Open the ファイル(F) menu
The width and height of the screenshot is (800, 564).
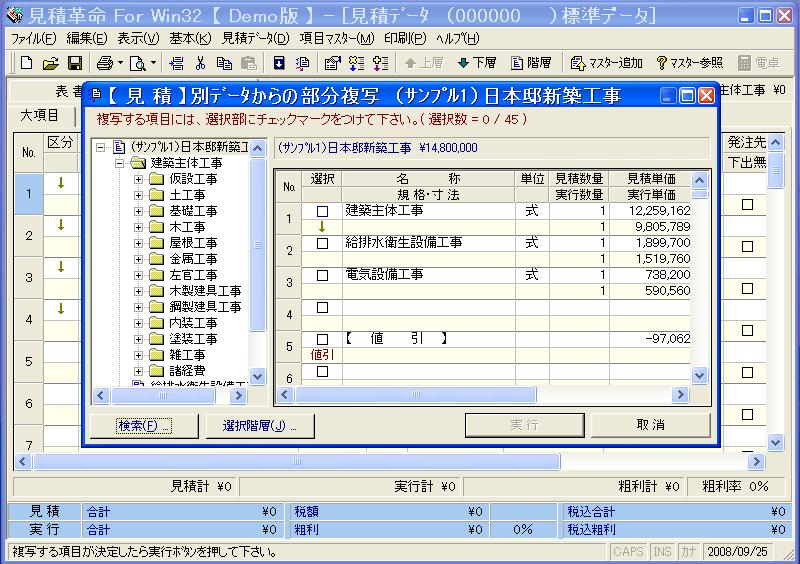click(33, 38)
